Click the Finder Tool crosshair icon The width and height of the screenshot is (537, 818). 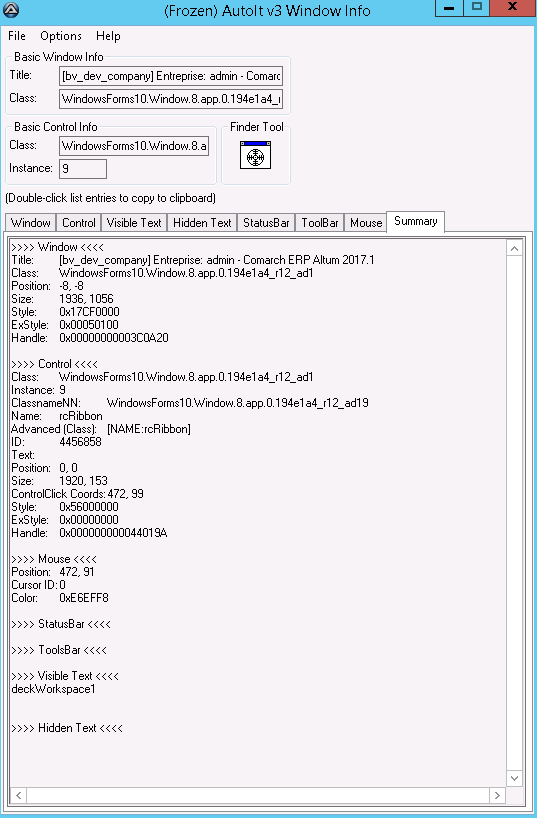[255, 155]
